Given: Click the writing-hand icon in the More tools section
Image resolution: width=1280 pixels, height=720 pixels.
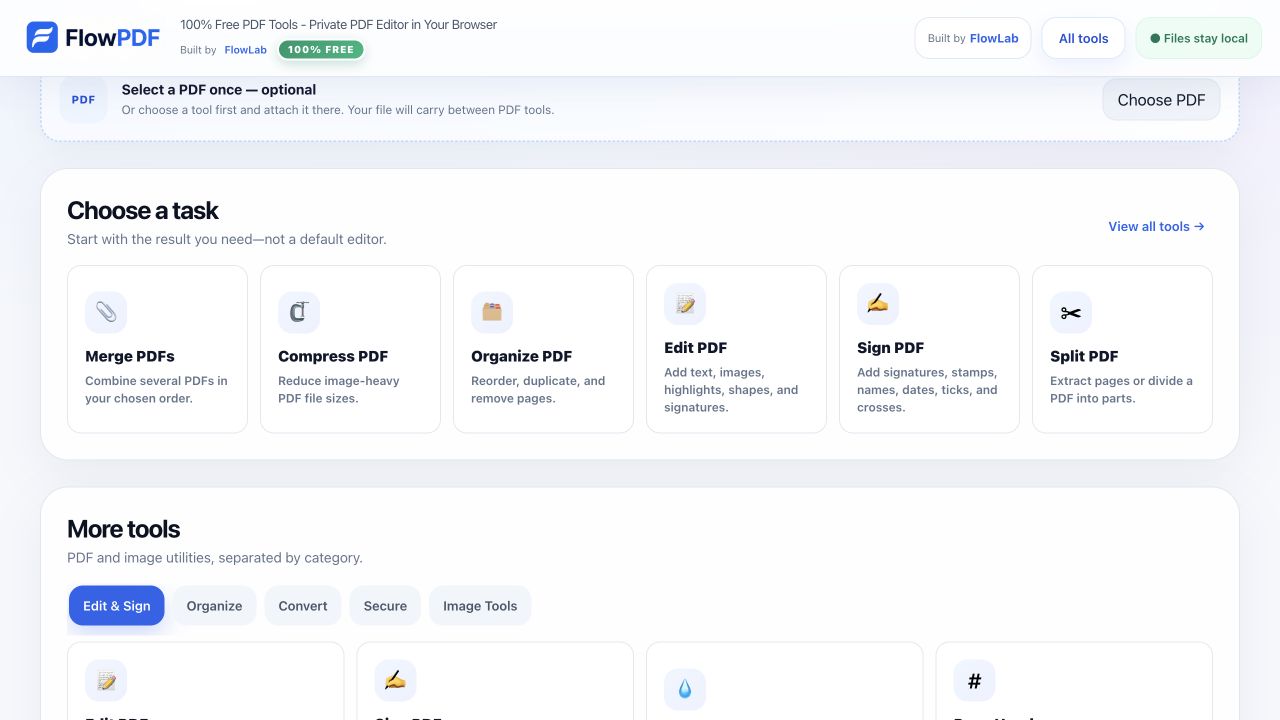Looking at the screenshot, I should (395, 681).
